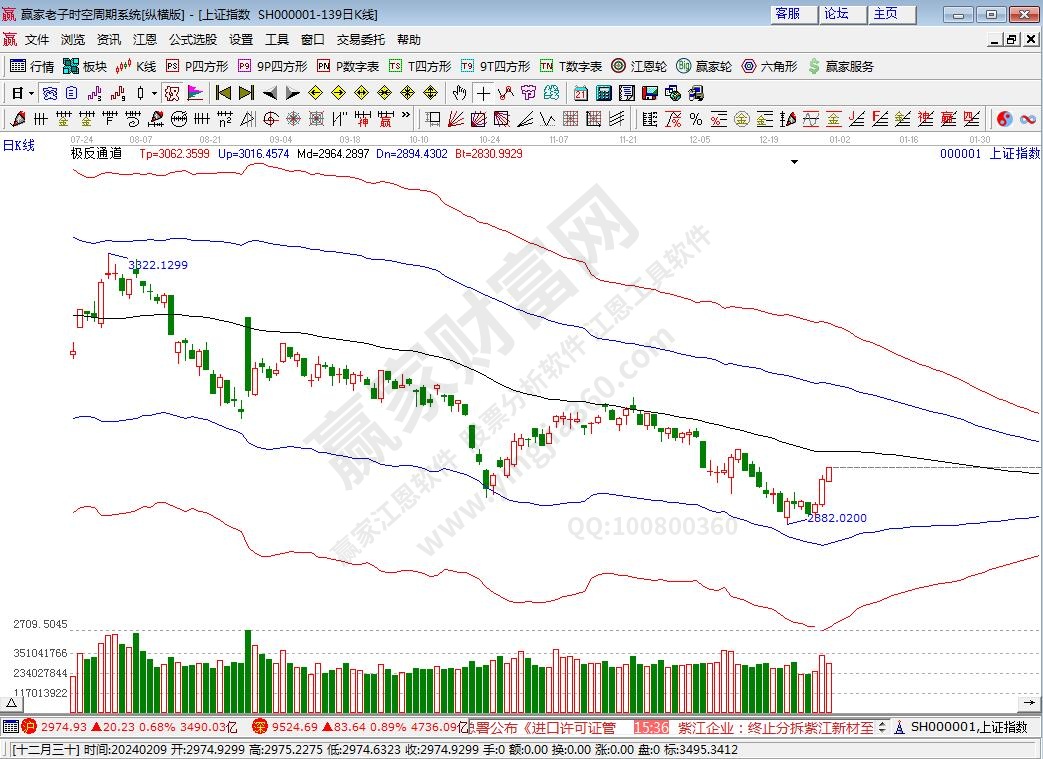Click the 客服 button in title bar

click(x=788, y=13)
